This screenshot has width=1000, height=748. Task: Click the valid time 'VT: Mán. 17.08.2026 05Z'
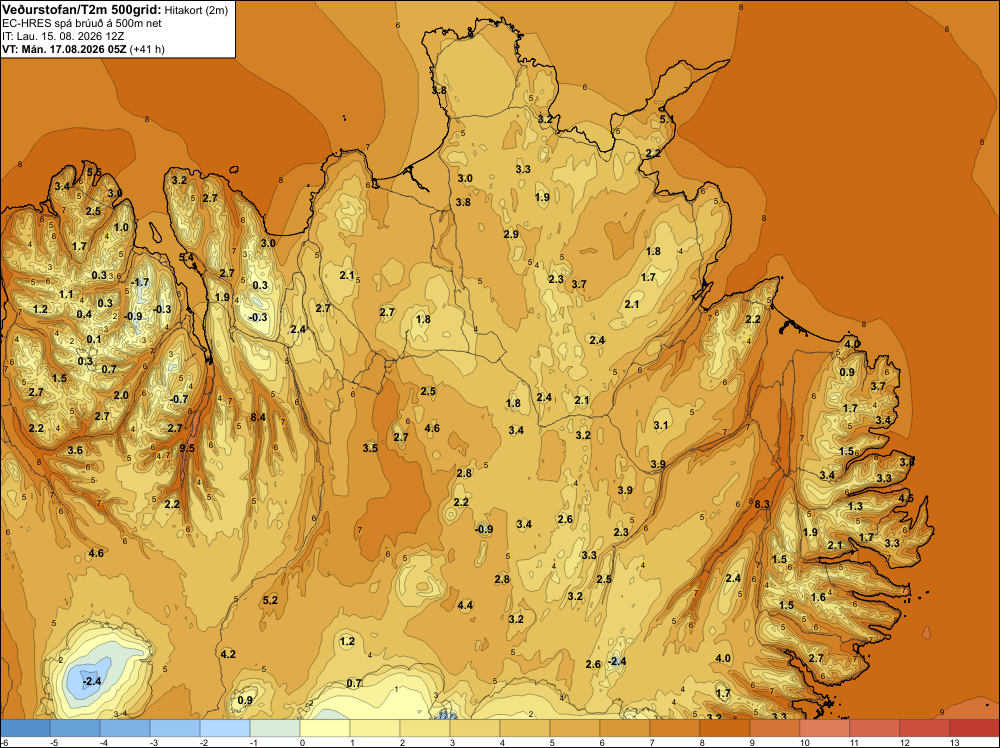tap(64, 49)
